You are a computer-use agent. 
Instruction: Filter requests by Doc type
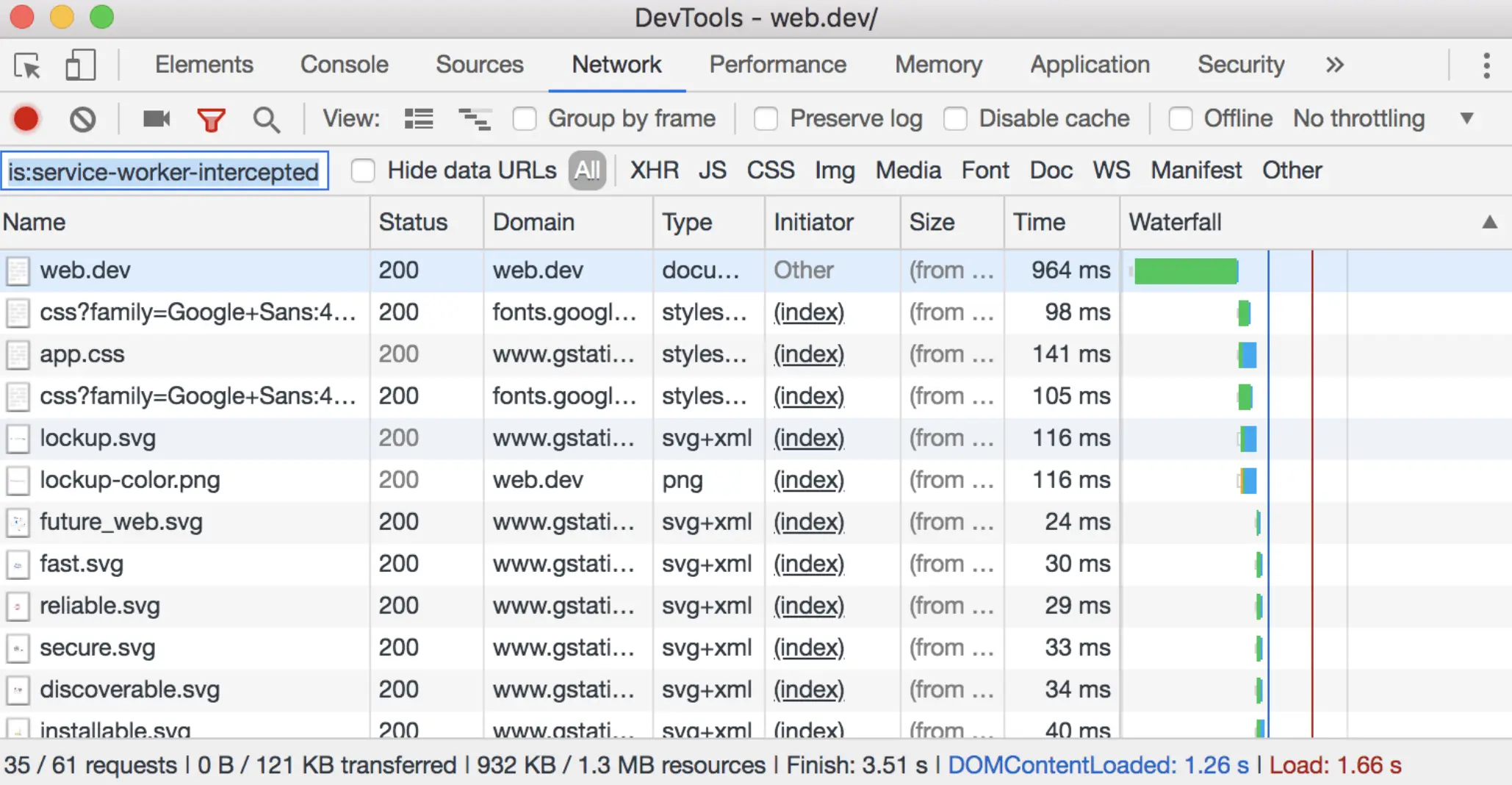click(x=1051, y=171)
